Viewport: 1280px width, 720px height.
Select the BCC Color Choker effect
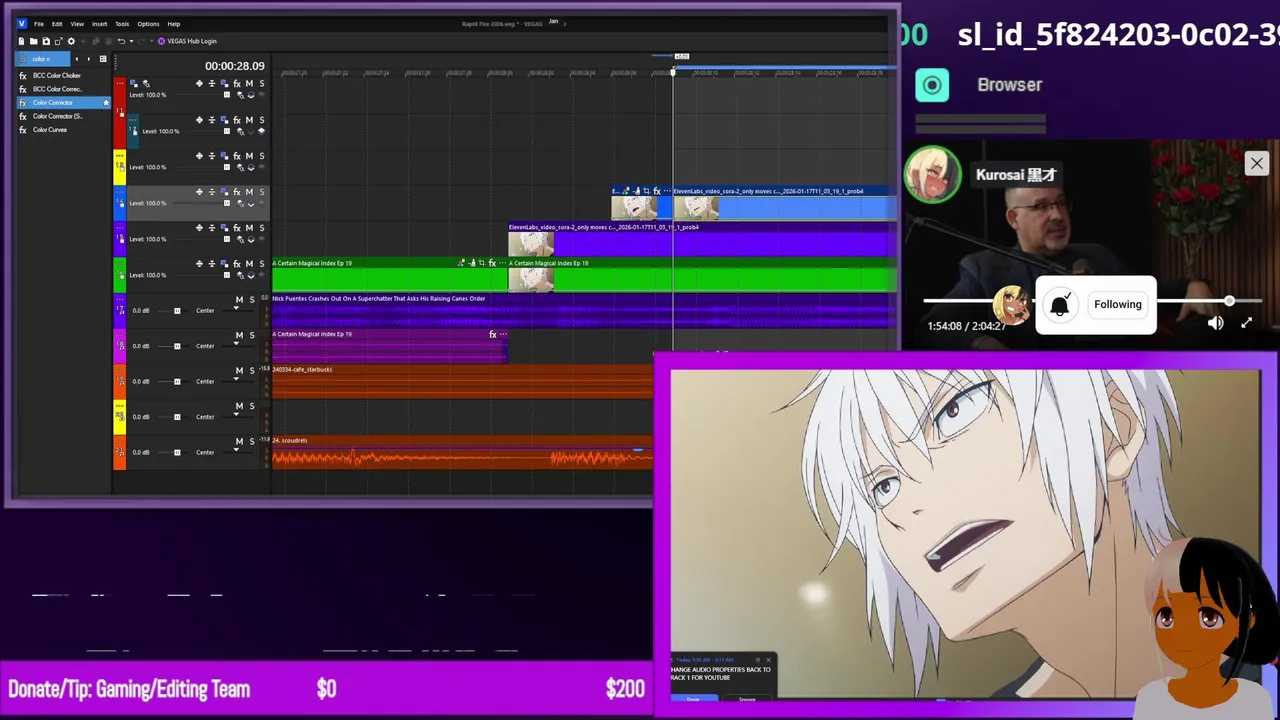(x=56, y=75)
